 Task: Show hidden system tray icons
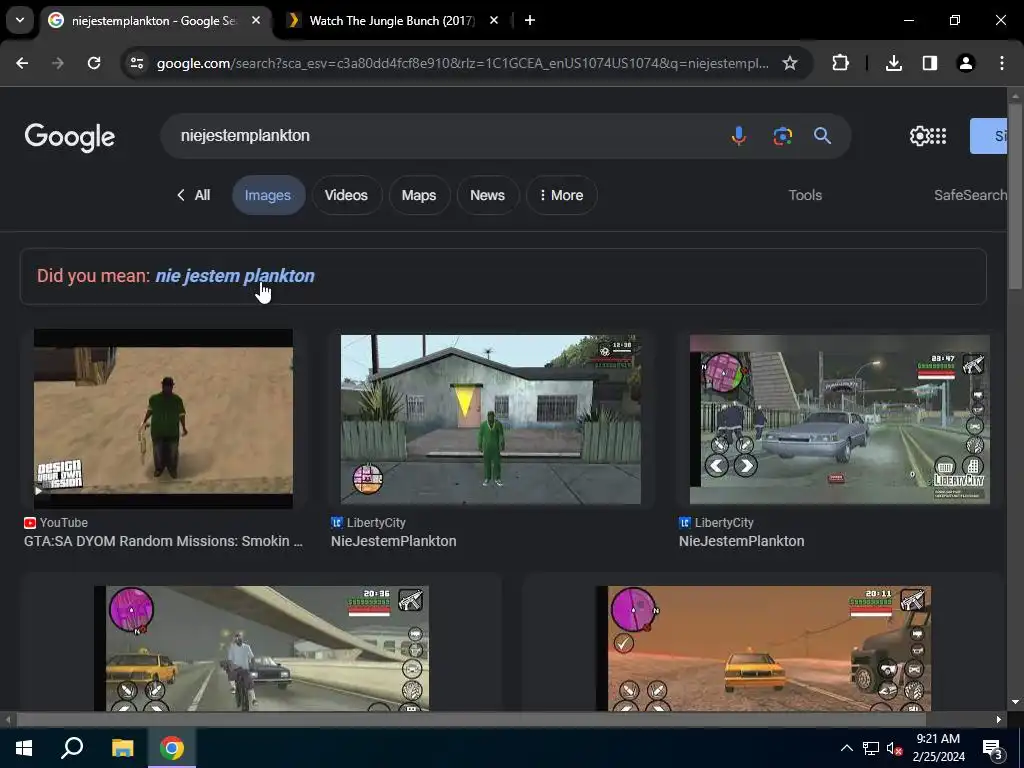point(846,748)
